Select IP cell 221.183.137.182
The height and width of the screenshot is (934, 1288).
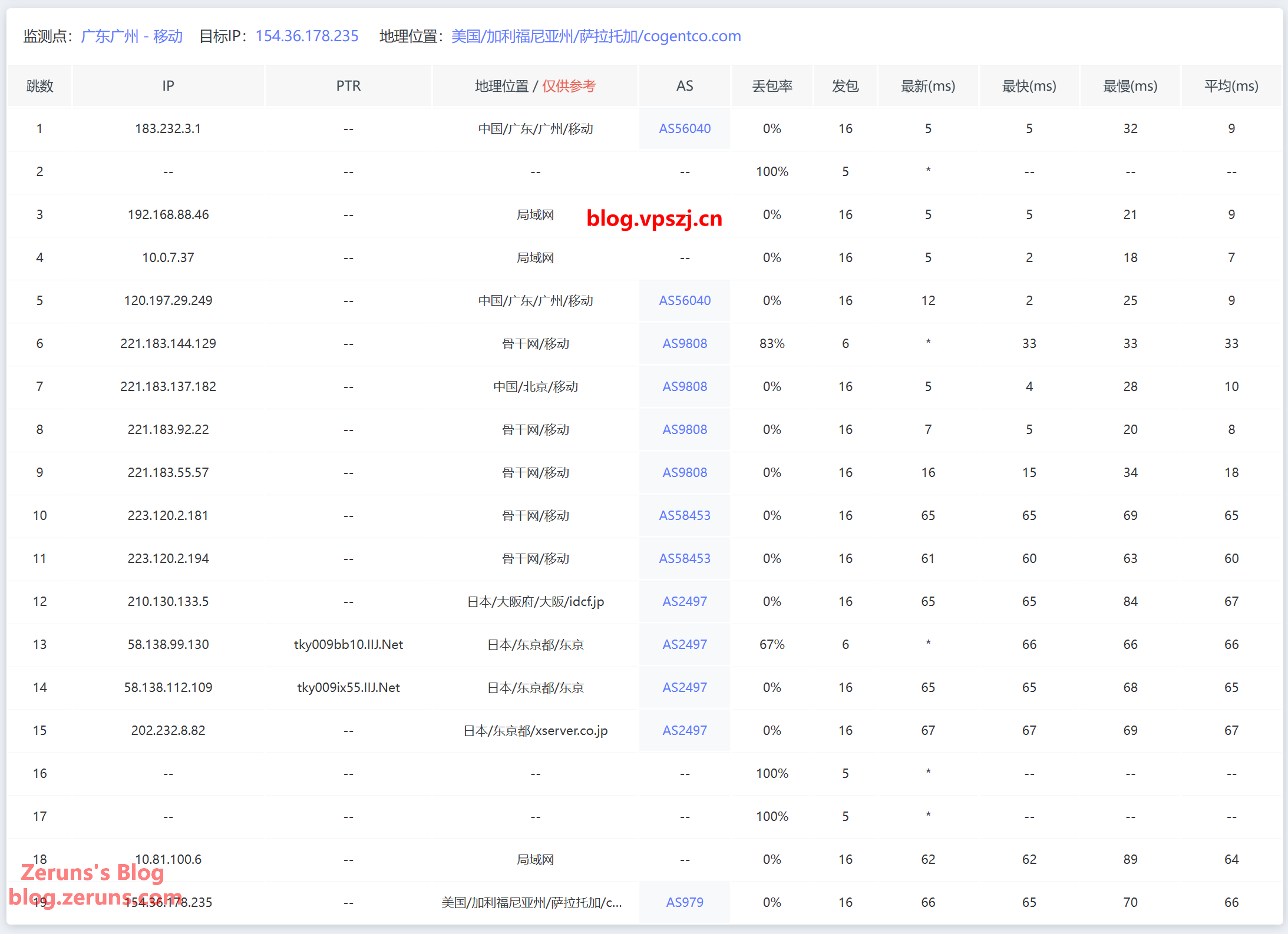click(x=168, y=386)
